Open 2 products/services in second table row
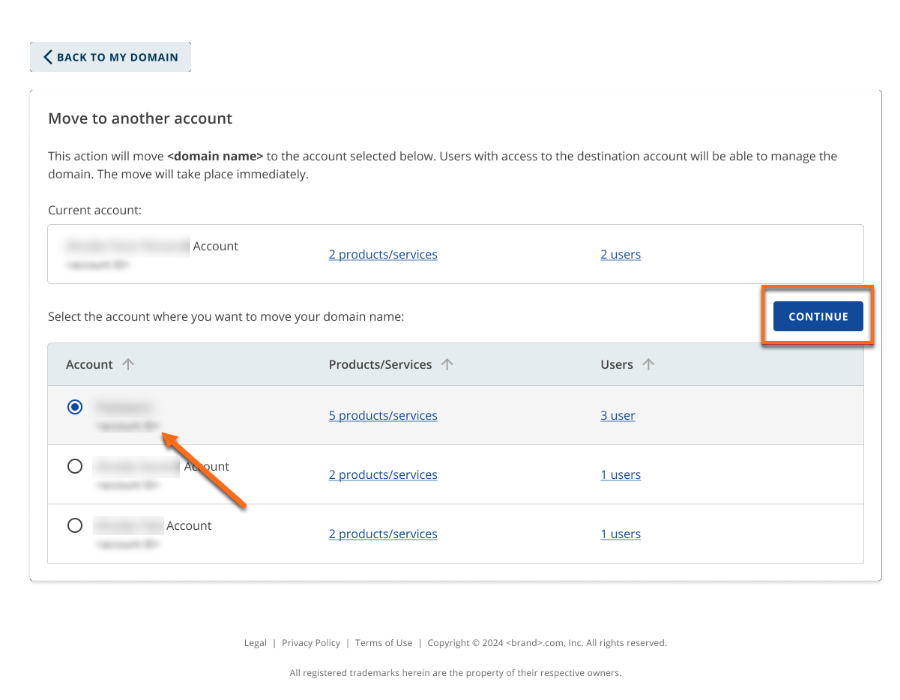Screen dimensions: 900x700 pos(383,474)
